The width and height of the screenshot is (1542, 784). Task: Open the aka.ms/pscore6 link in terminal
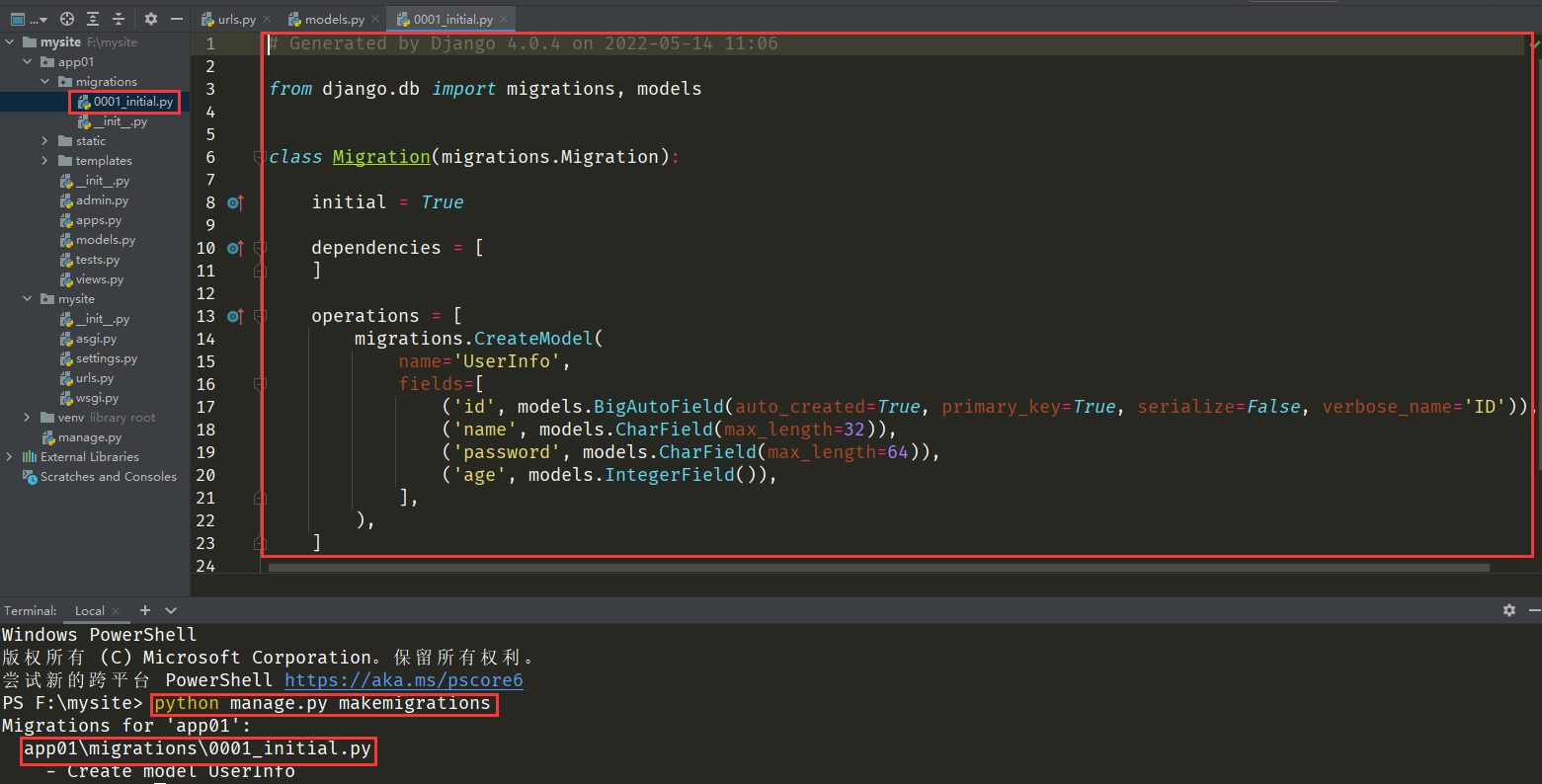pos(403,680)
